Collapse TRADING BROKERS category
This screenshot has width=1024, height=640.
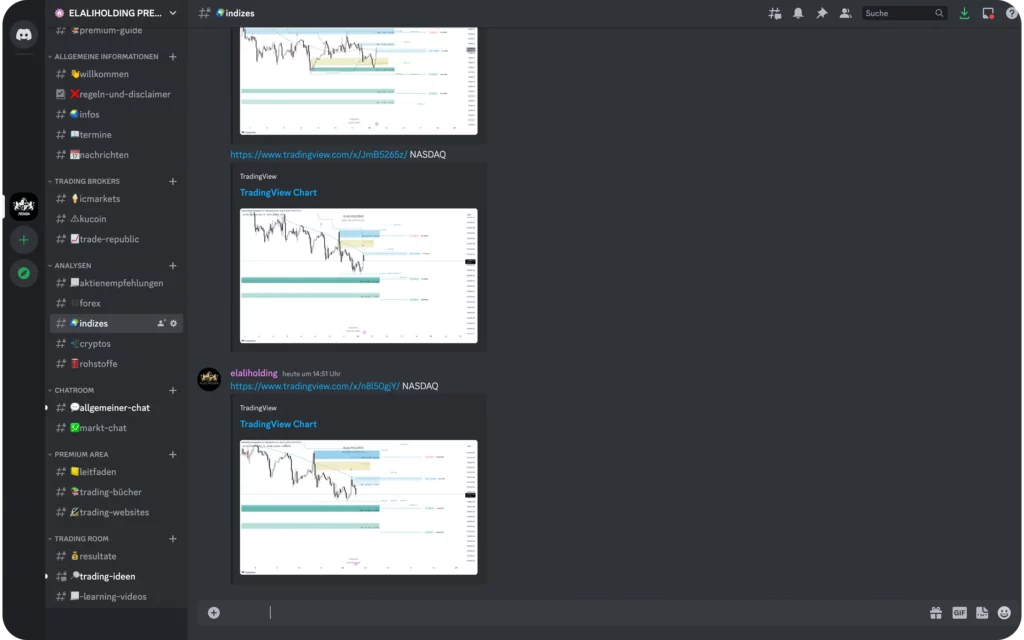(x=84, y=182)
